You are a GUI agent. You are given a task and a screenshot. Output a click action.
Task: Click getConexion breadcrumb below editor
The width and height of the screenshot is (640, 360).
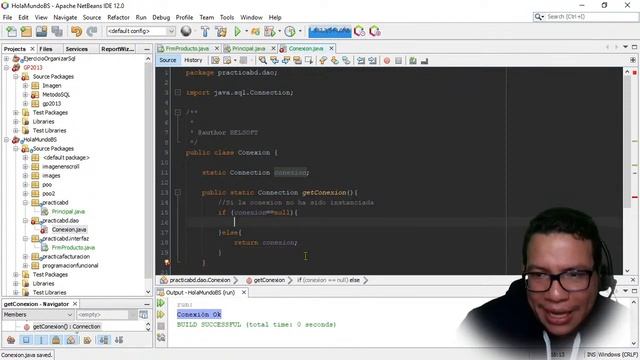(x=269, y=280)
